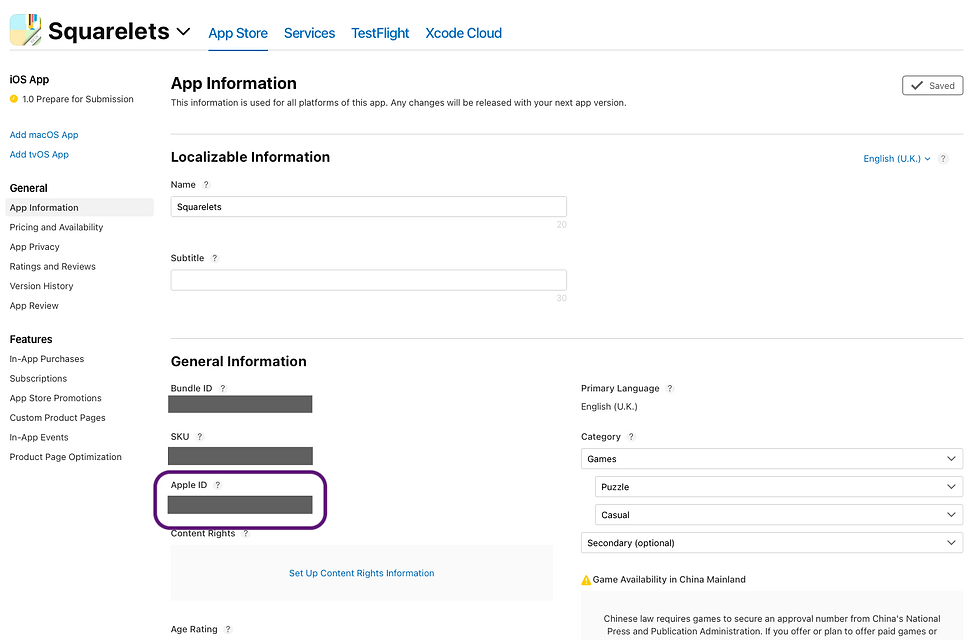The image size is (980, 640).
Task: Open App Privacy section
Action: pyautogui.click(x=34, y=247)
